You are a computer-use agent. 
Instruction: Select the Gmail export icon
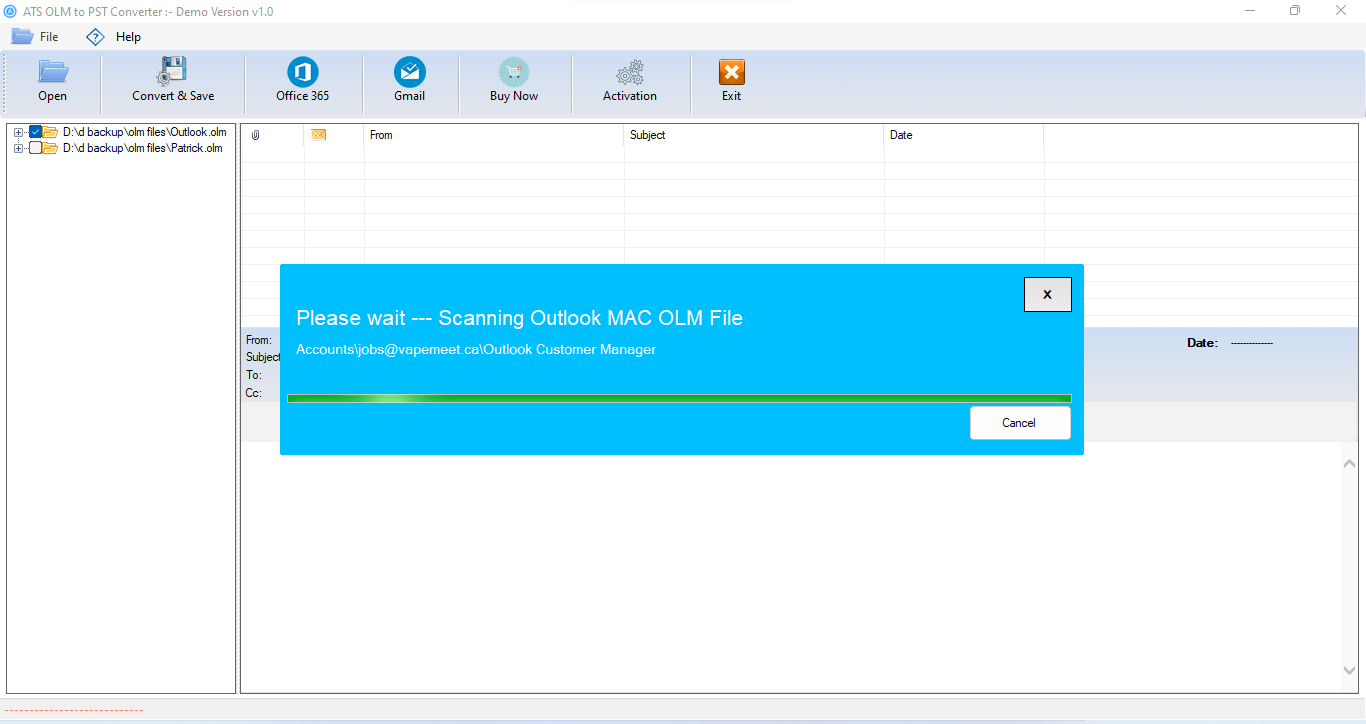[x=409, y=72]
